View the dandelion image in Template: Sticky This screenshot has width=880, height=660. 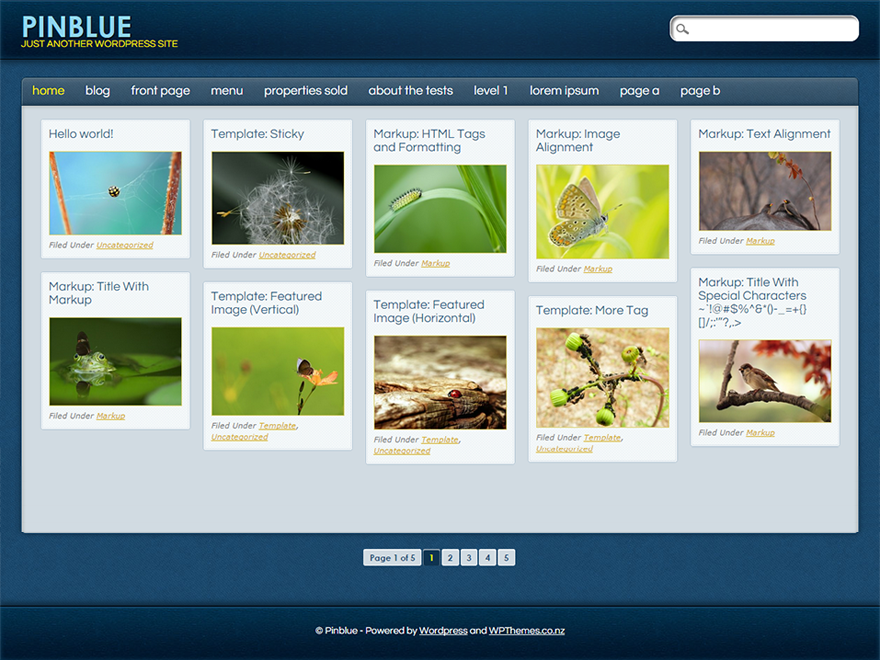[x=277, y=196]
